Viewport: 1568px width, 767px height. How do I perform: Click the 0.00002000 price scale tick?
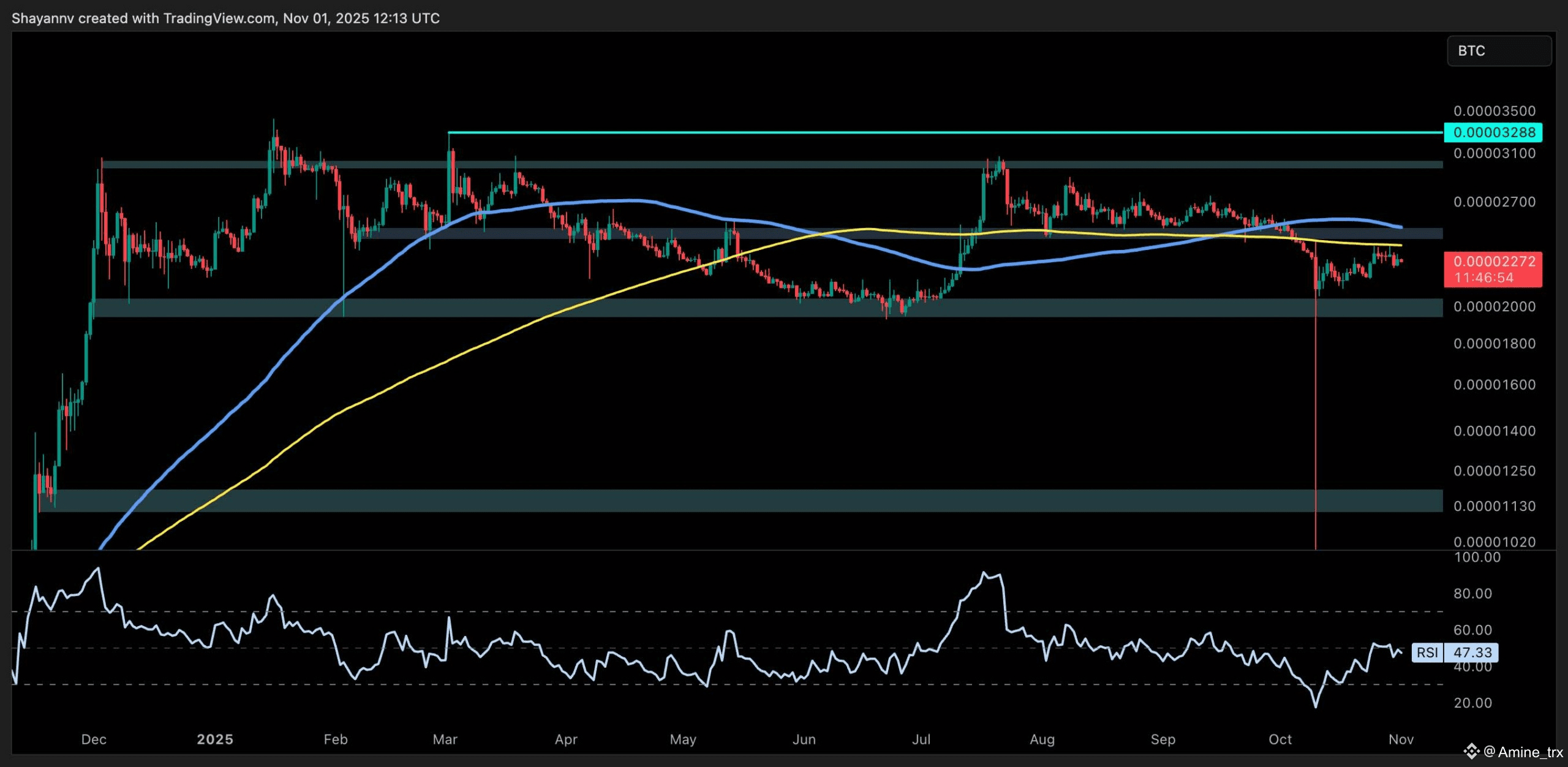1494,306
